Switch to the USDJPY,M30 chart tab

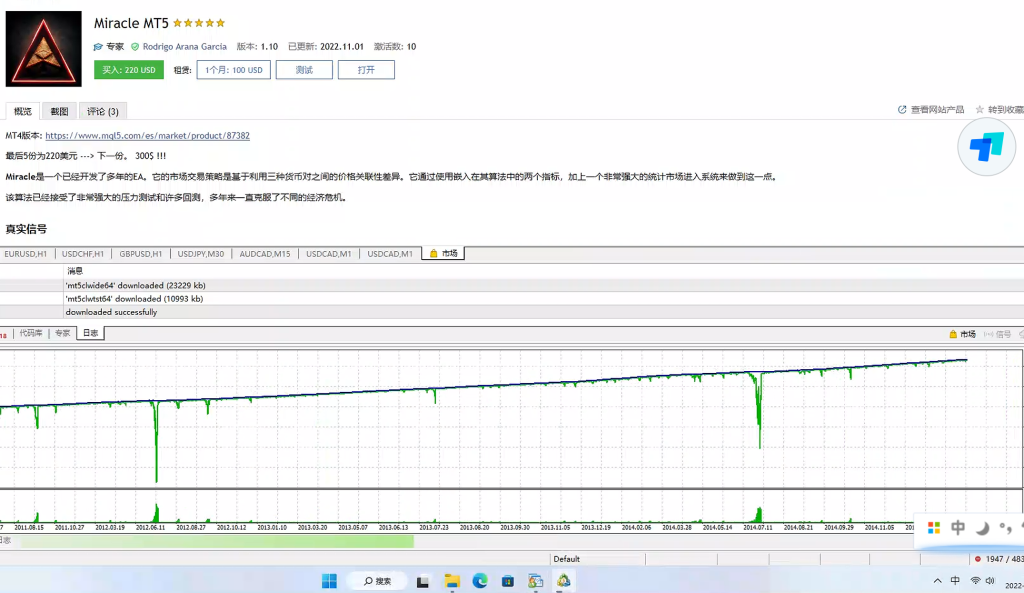[201, 253]
